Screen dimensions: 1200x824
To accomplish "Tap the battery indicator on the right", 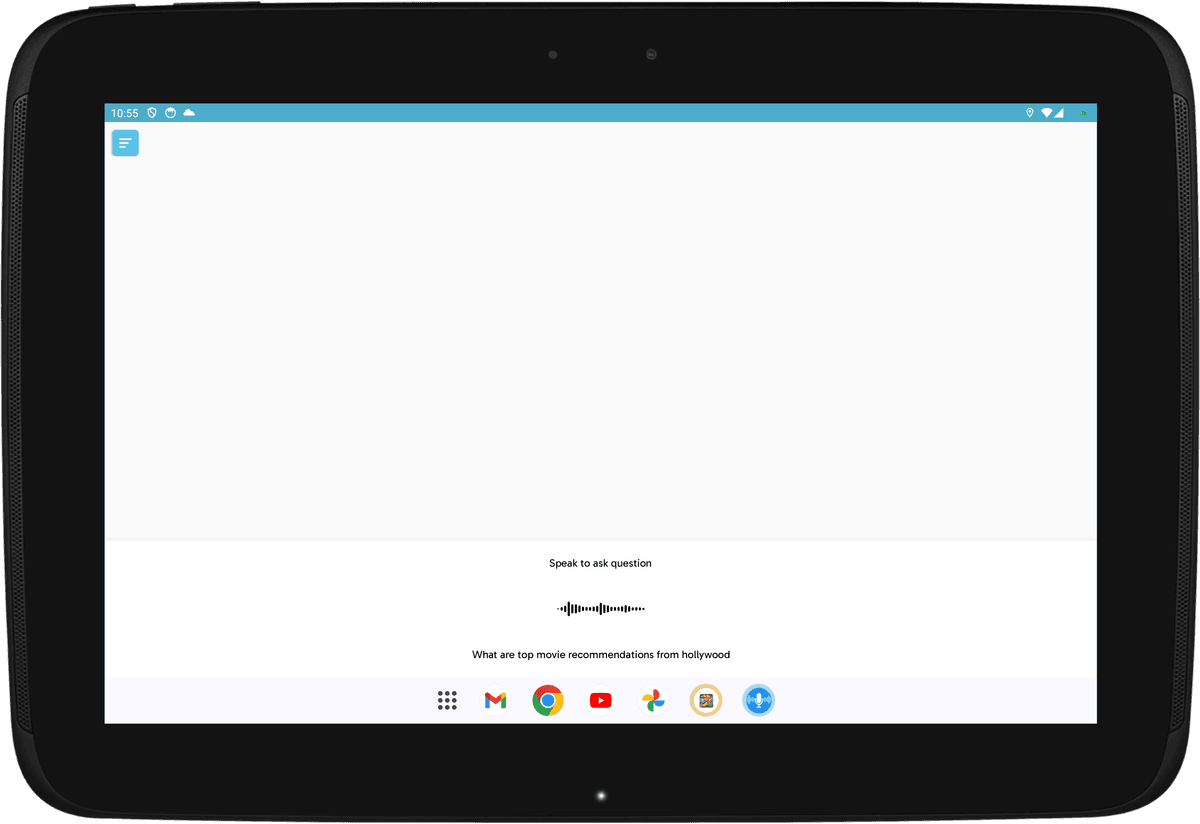I will click(1083, 113).
